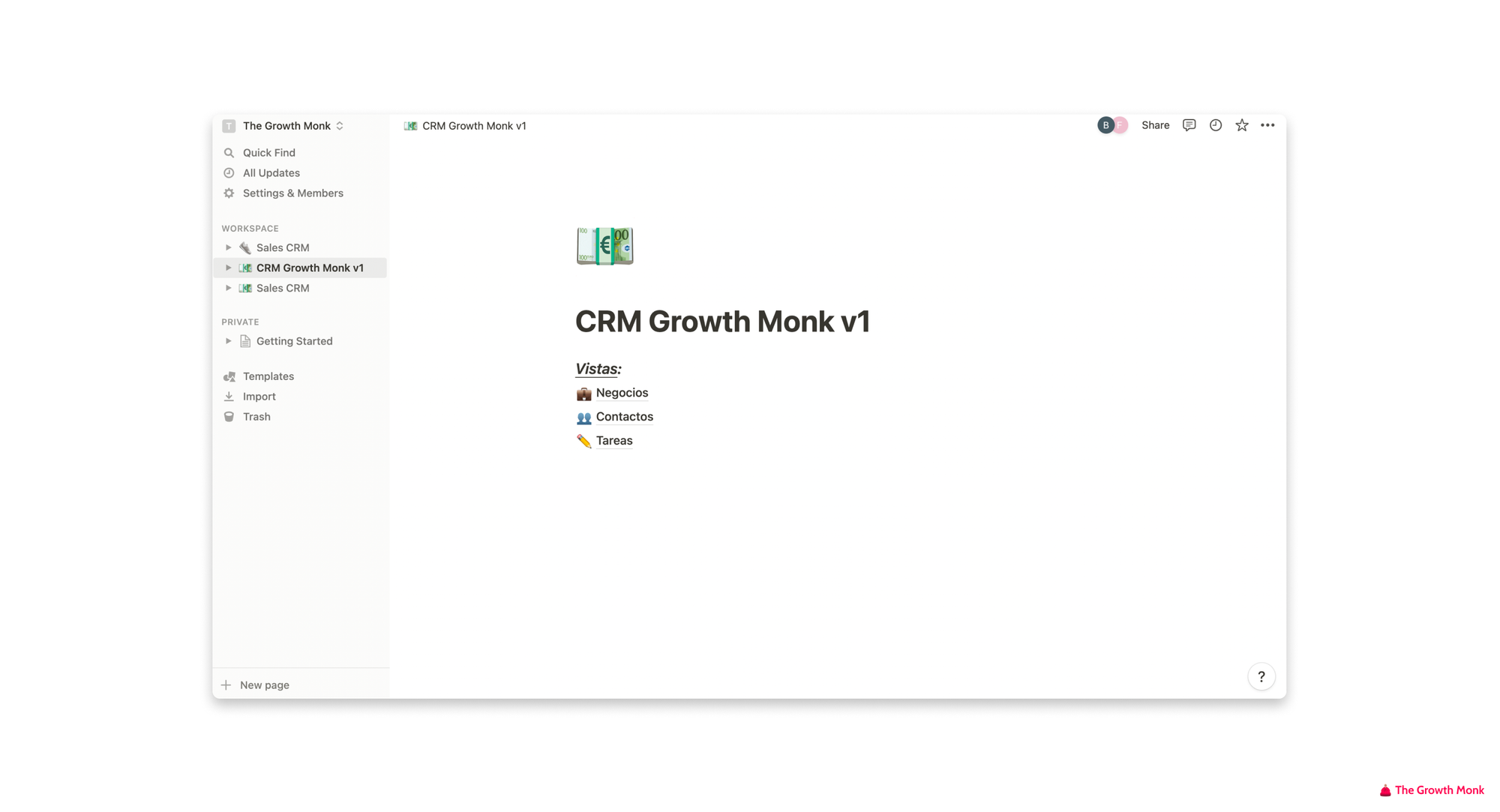Click the Vistas: heading text

(598, 369)
